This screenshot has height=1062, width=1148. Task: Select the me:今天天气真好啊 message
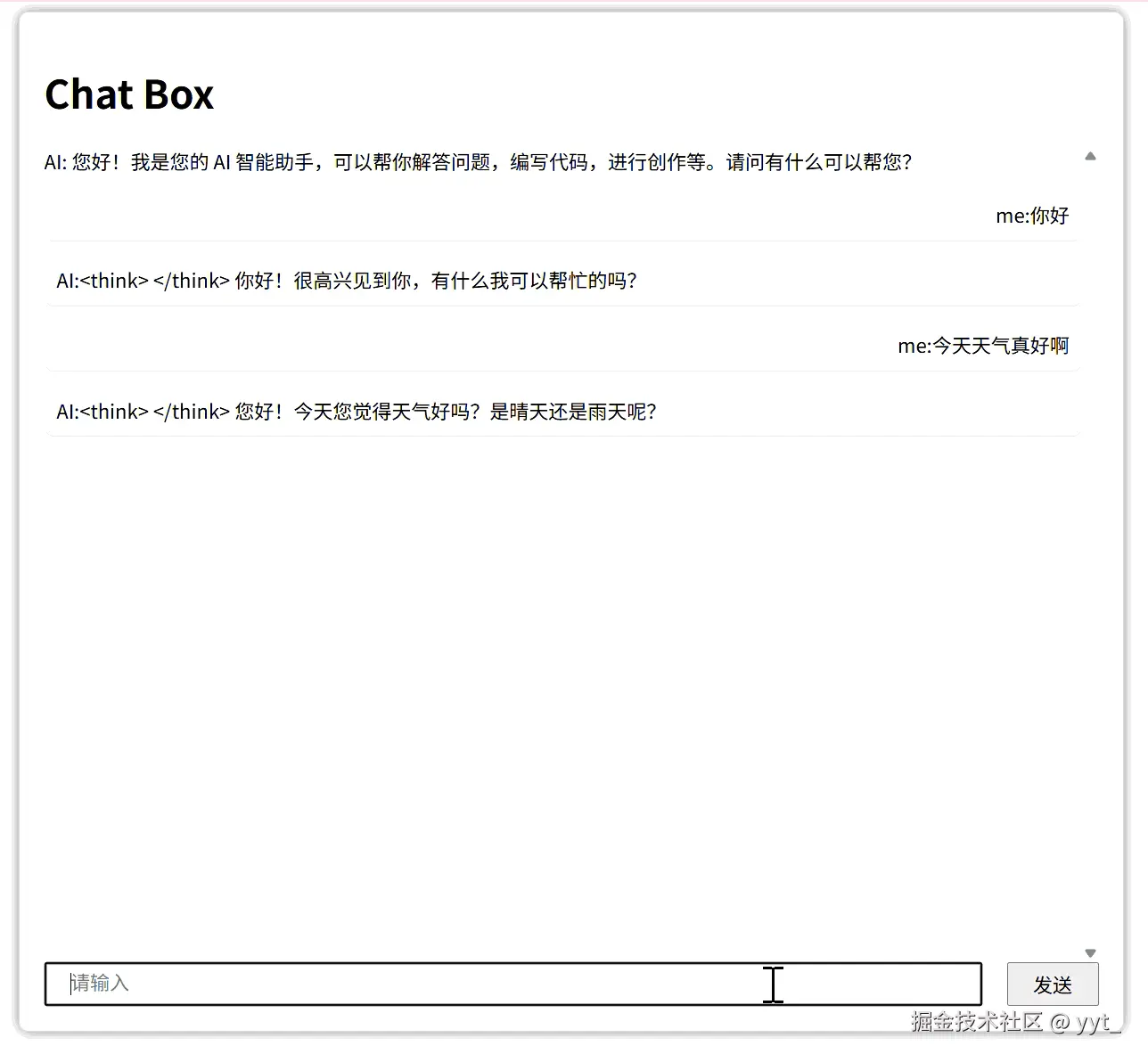[x=983, y=346]
